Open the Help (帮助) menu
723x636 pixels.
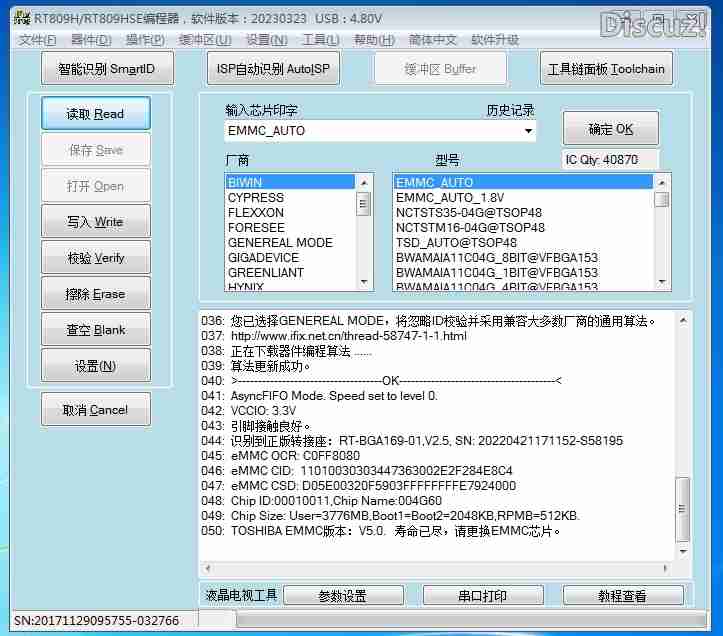click(374, 40)
